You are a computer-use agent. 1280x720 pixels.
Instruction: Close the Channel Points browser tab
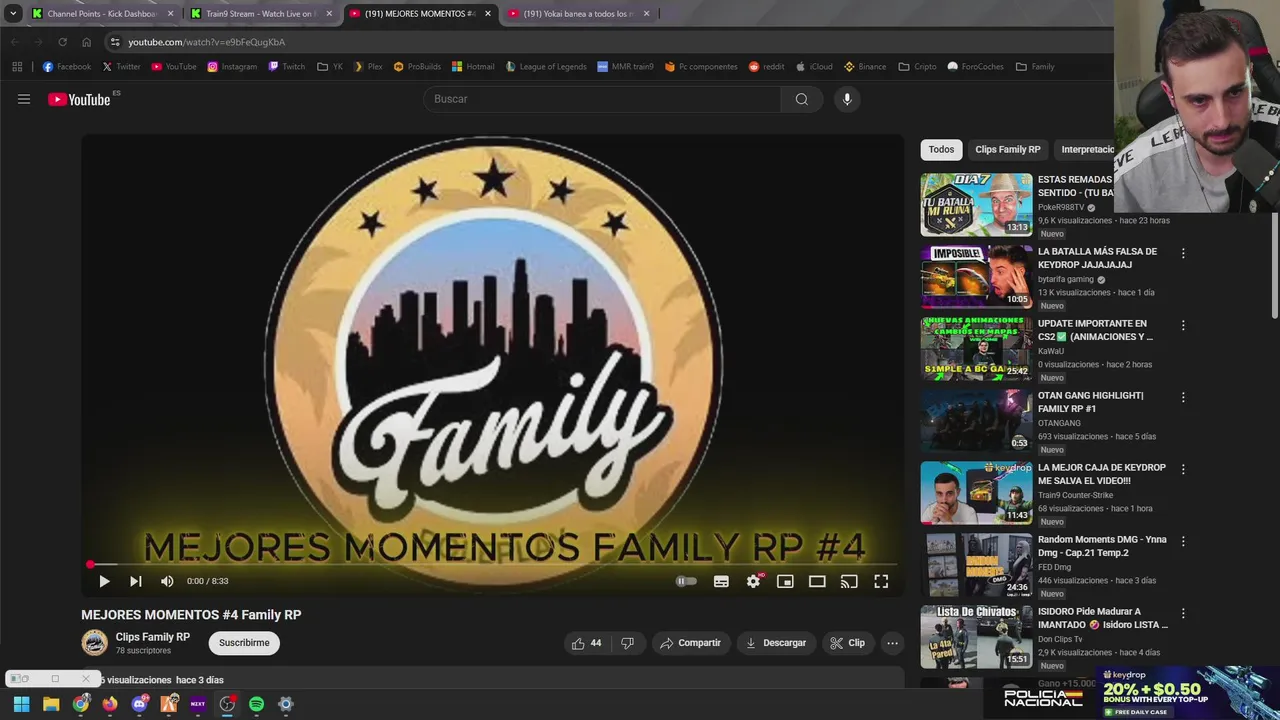click(170, 14)
